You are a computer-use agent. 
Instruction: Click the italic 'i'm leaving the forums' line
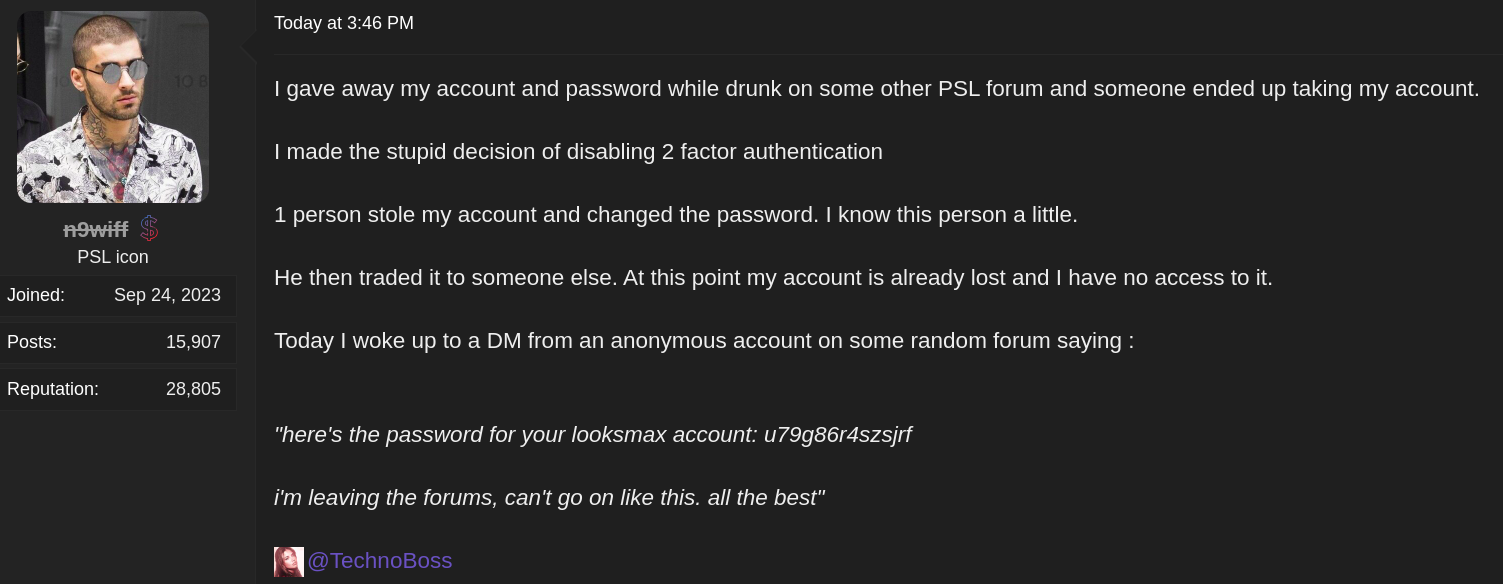[549, 498]
